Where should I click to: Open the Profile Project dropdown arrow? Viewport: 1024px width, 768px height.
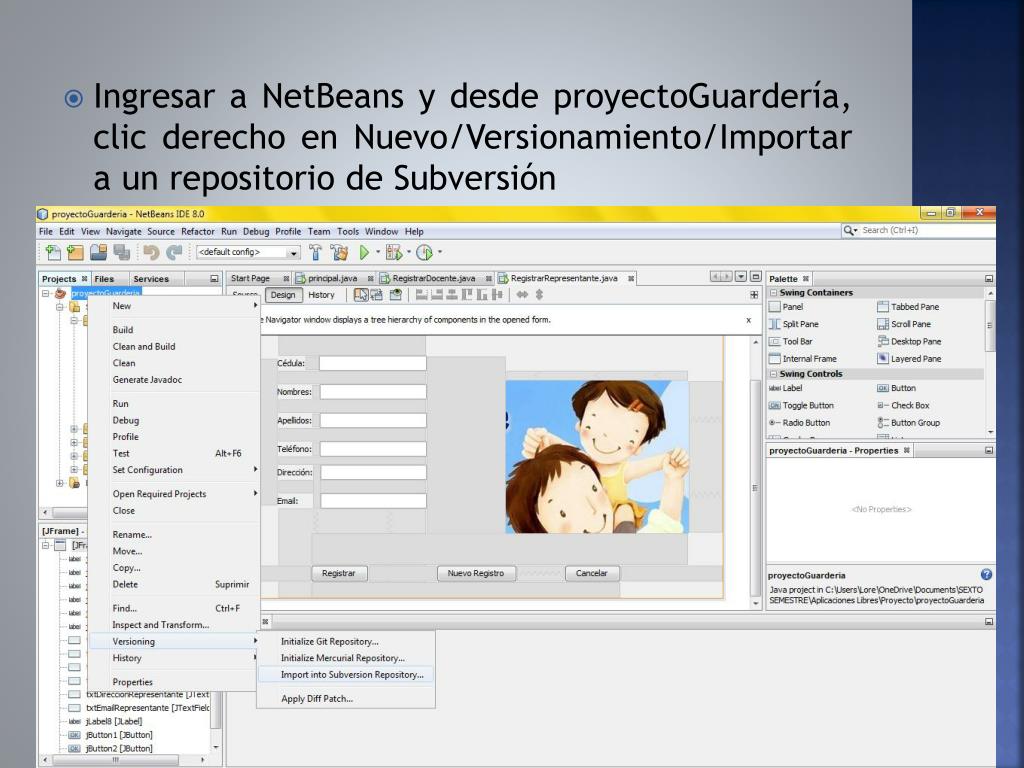[440, 252]
